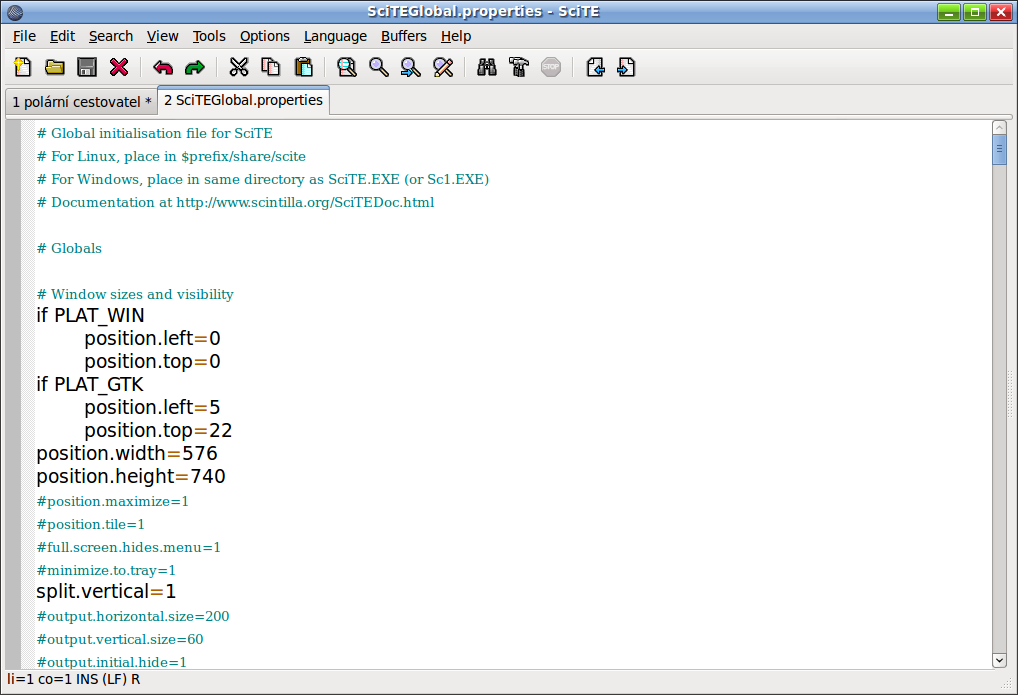Click the comment '#full.screen.hides.menu=1'
The width and height of the screenshot is (1018, 695).
129,548
